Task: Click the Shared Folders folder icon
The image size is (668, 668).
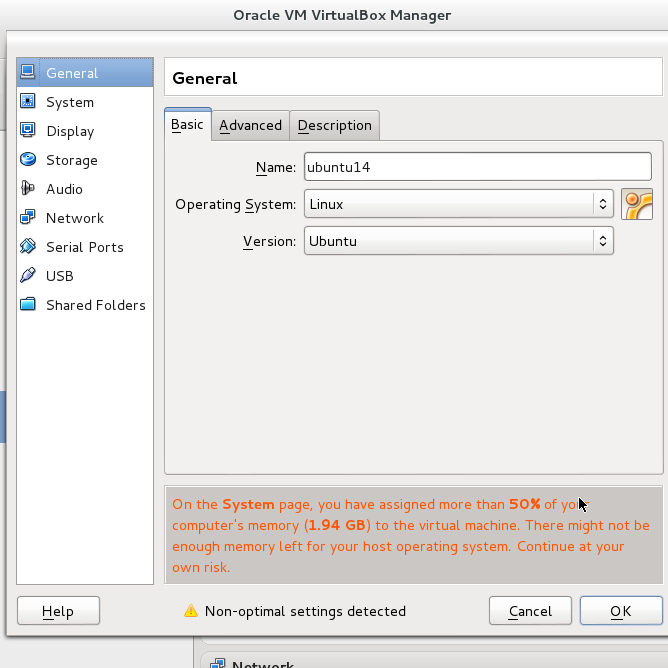Action: point(28,304)
